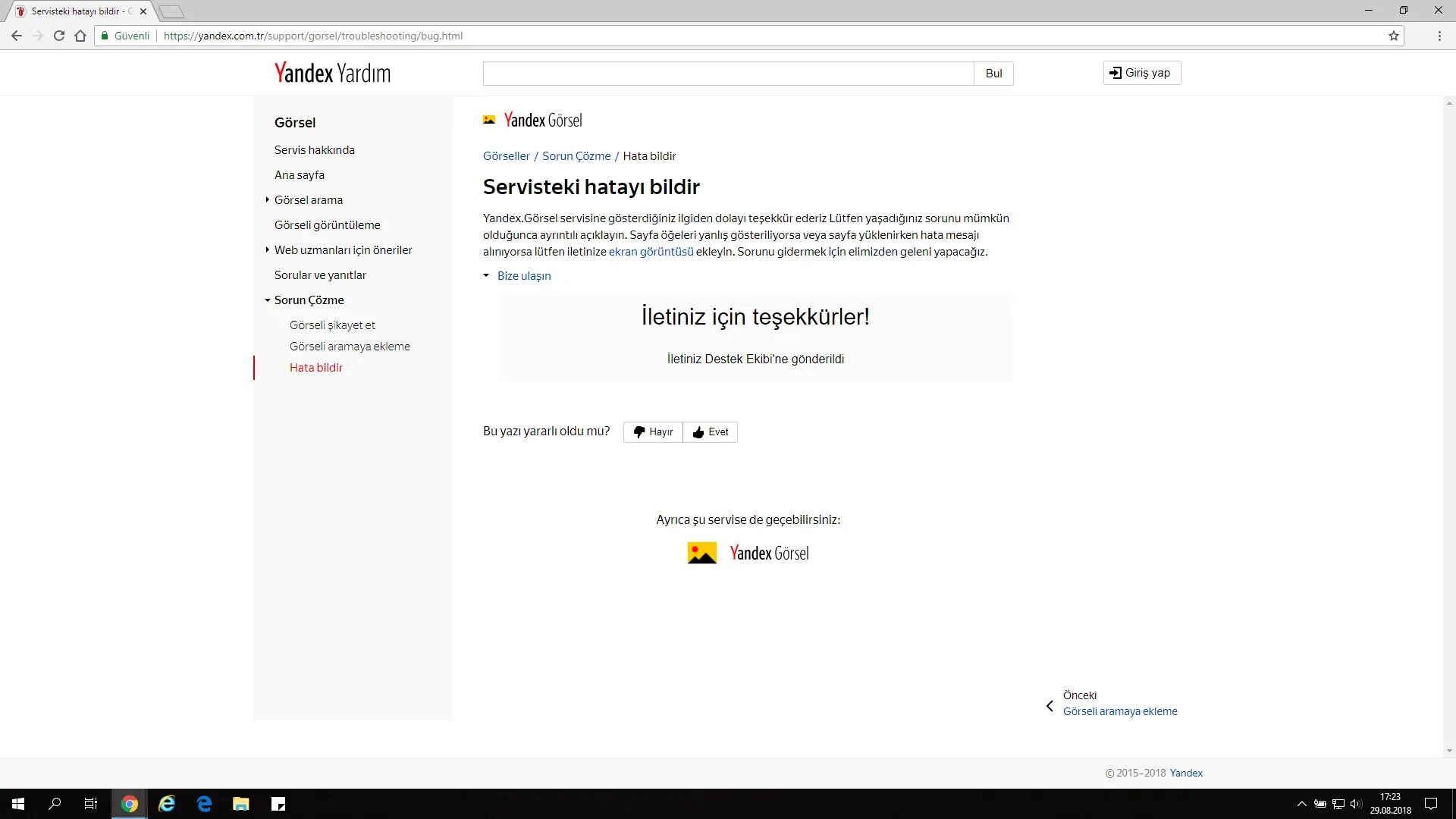
Task: Open the ekran görüntüsü link
Action: 651,251
